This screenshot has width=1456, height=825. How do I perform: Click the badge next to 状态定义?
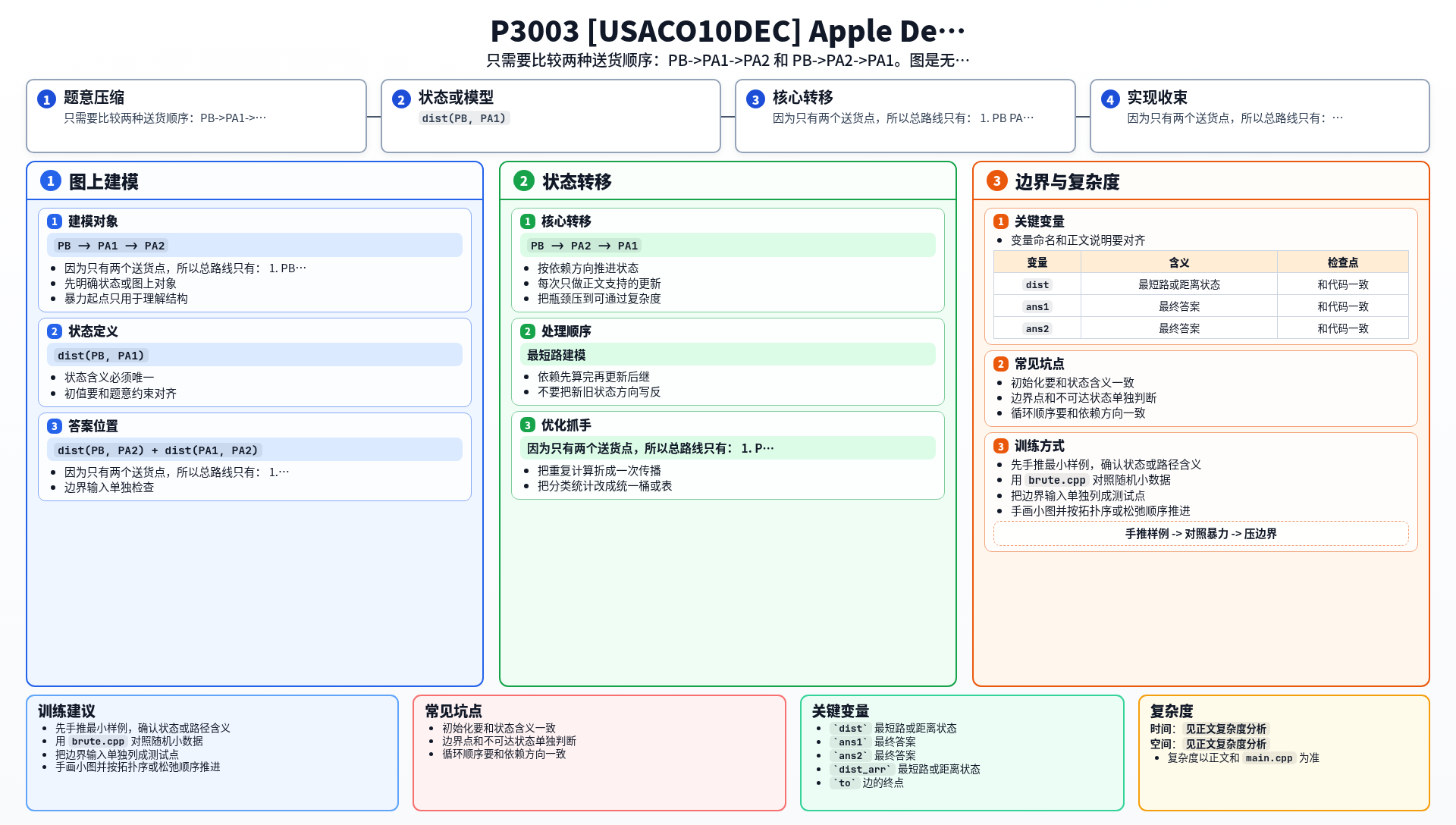click(55, 331)
